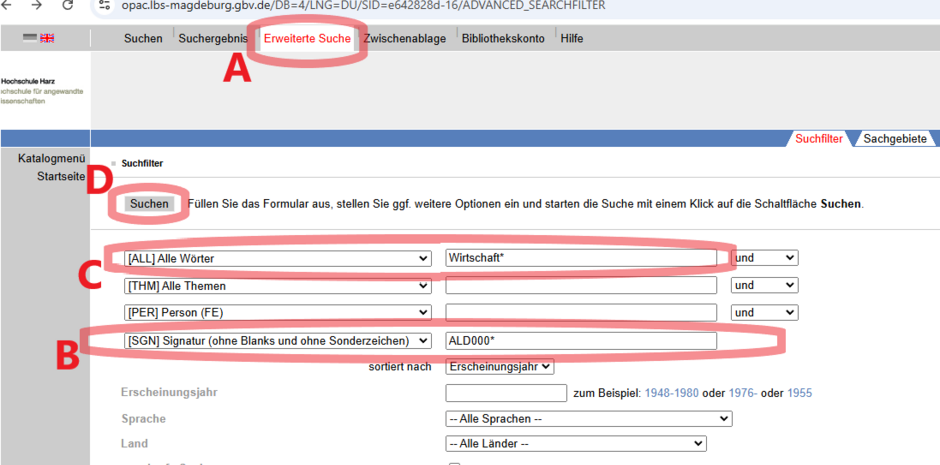Open the 'und' operator dropdown in Person row
Image resolution: width=940 pixels, height=465 pixels.
pos(764,312)
